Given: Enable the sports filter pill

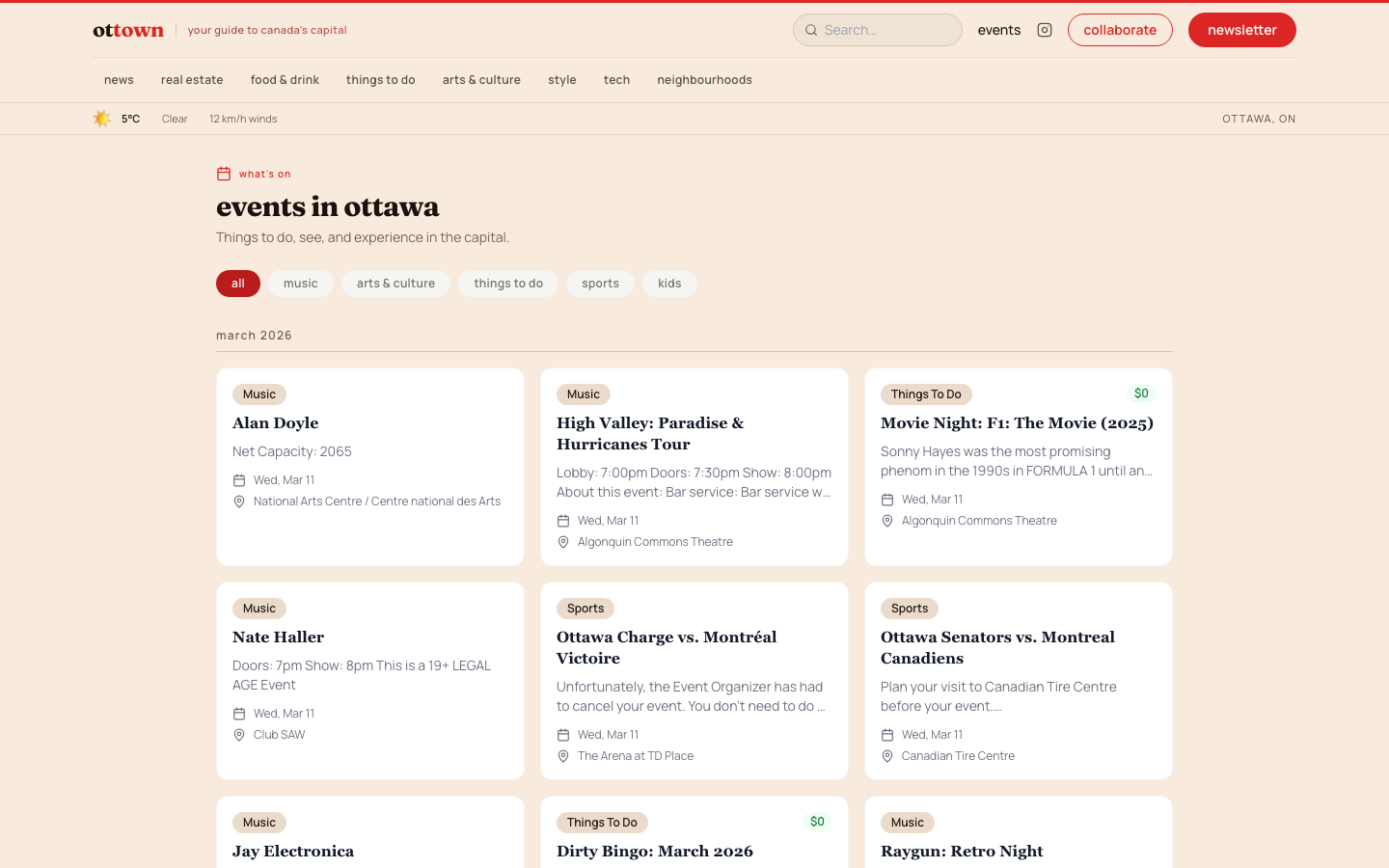Looking at the screenshot, I should [x=600, y=283].
